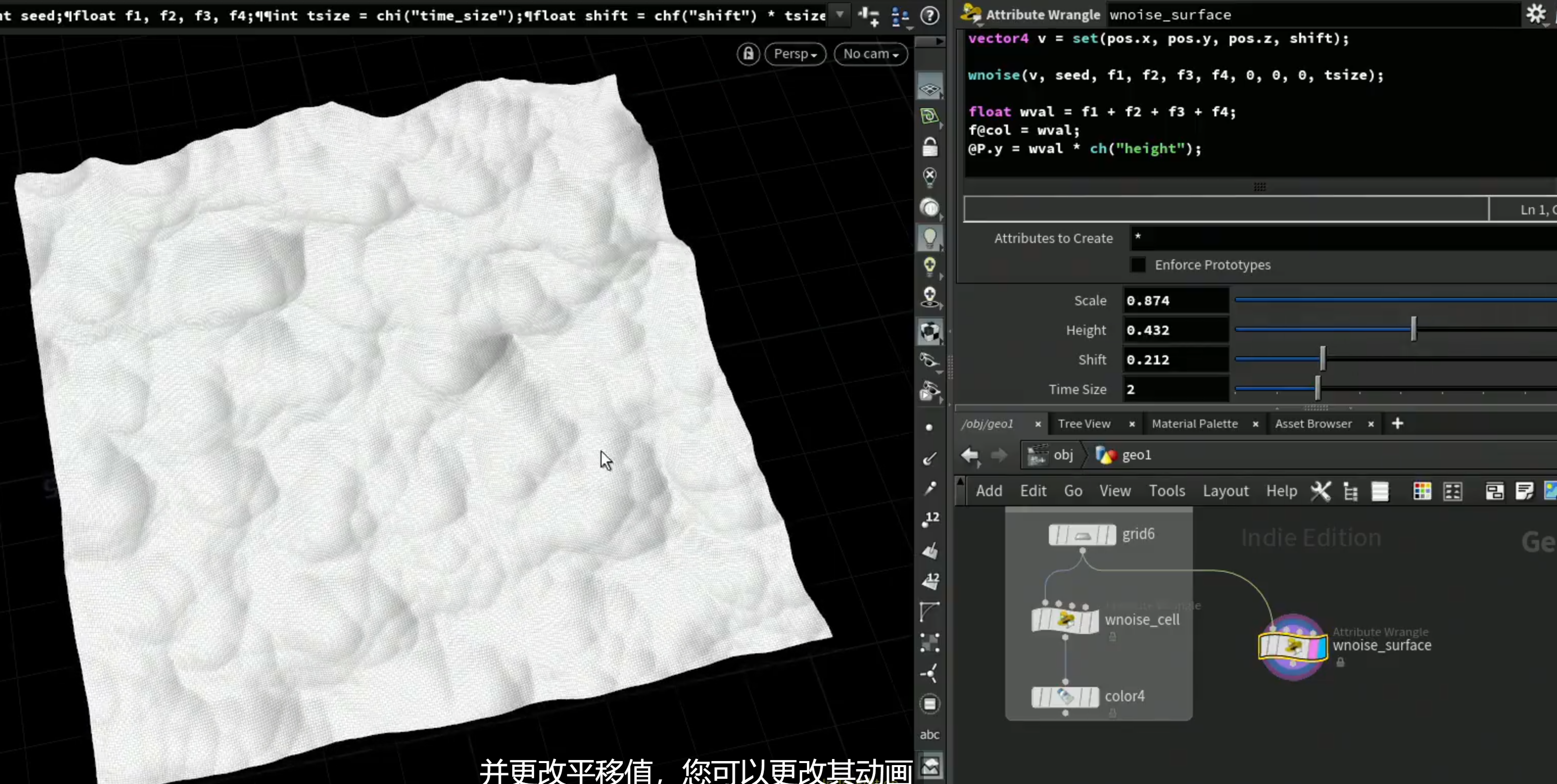Click the color palette grid icon
Viewport: 1557px width, 784px height.
pos(1422,491)
